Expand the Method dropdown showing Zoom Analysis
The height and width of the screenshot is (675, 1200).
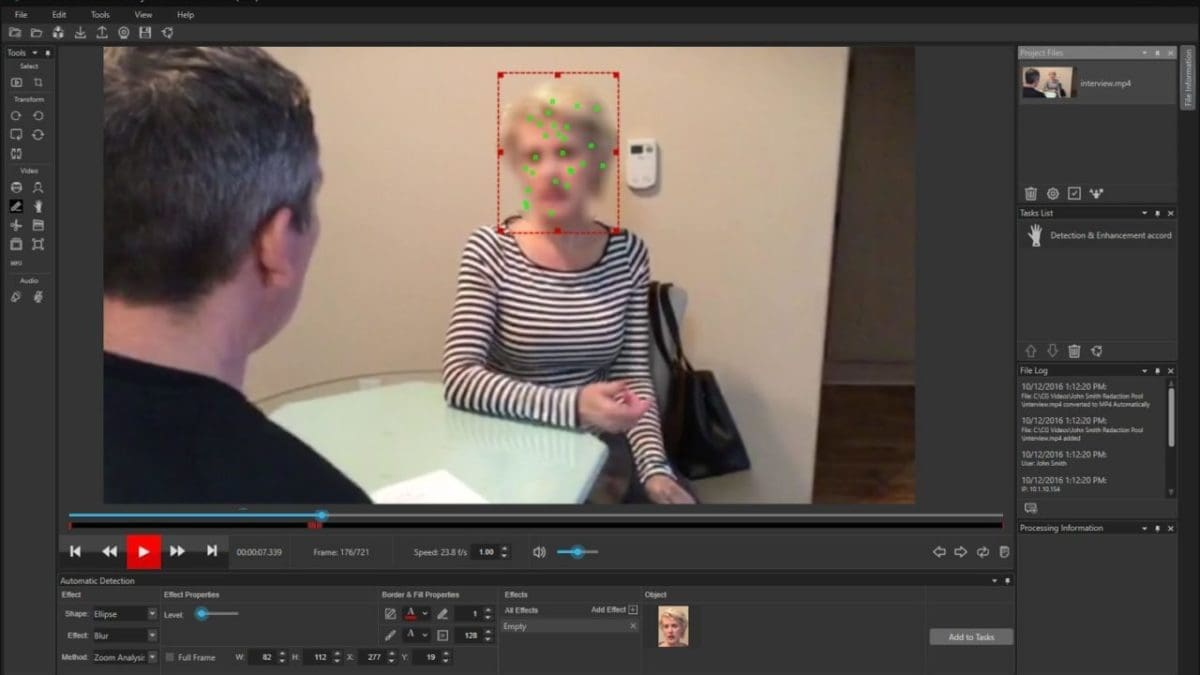[x=124, y=657]
